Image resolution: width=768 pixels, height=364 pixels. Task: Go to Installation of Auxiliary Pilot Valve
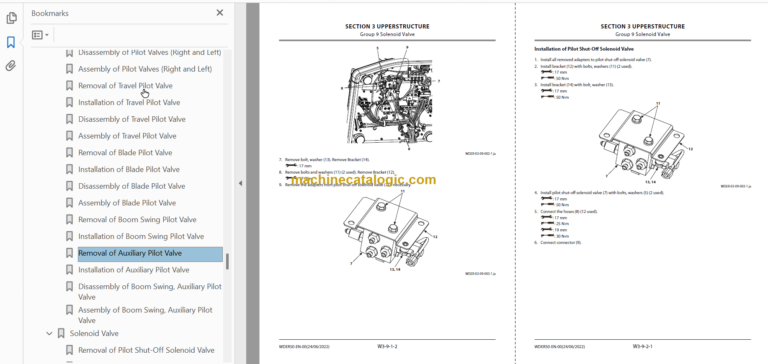coord(134,270)
